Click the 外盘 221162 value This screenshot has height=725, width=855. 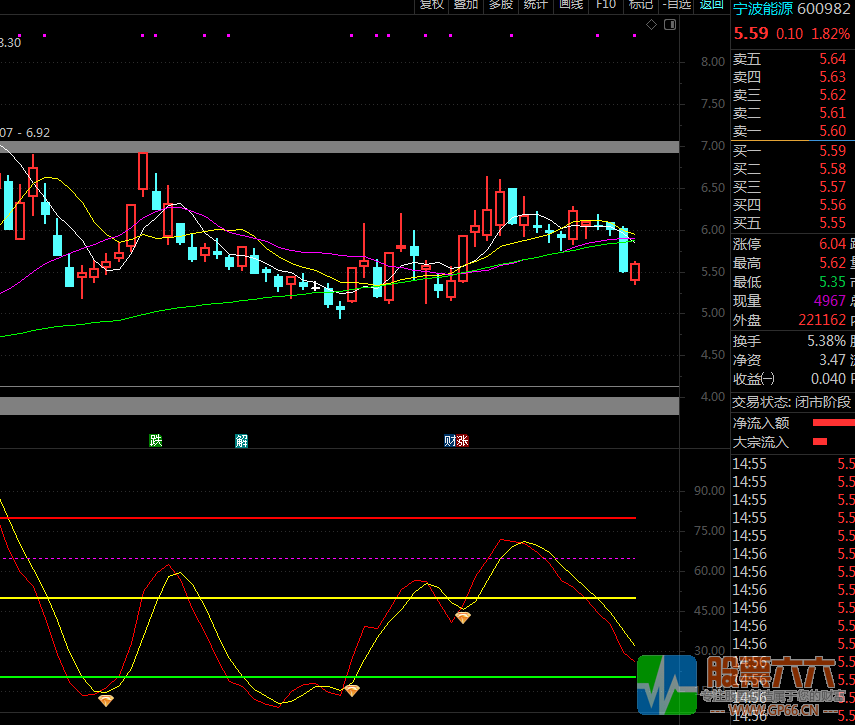[822, 320]
